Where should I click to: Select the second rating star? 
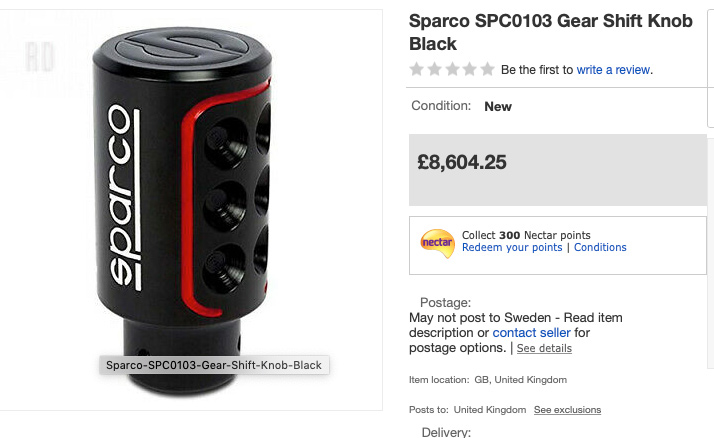tap(434, 70)
